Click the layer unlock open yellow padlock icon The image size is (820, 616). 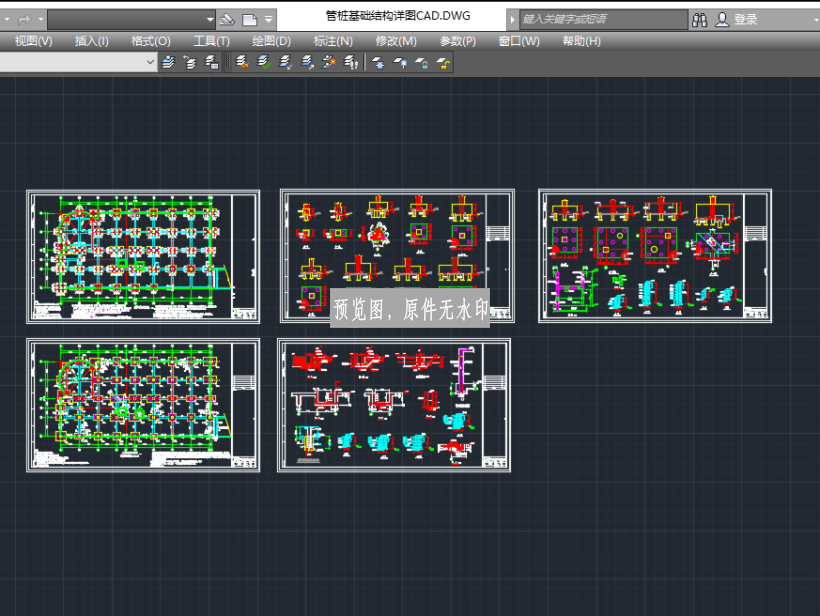tap(443, 63)
